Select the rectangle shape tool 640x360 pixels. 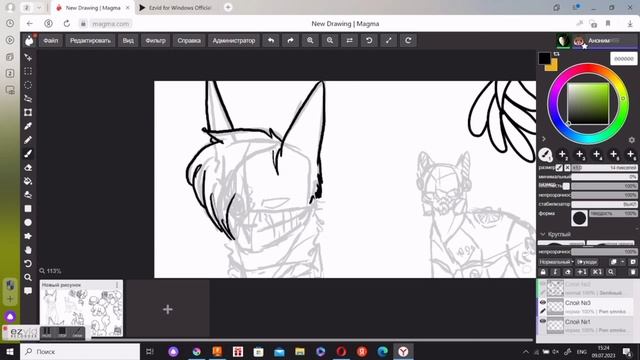point(28,209)
